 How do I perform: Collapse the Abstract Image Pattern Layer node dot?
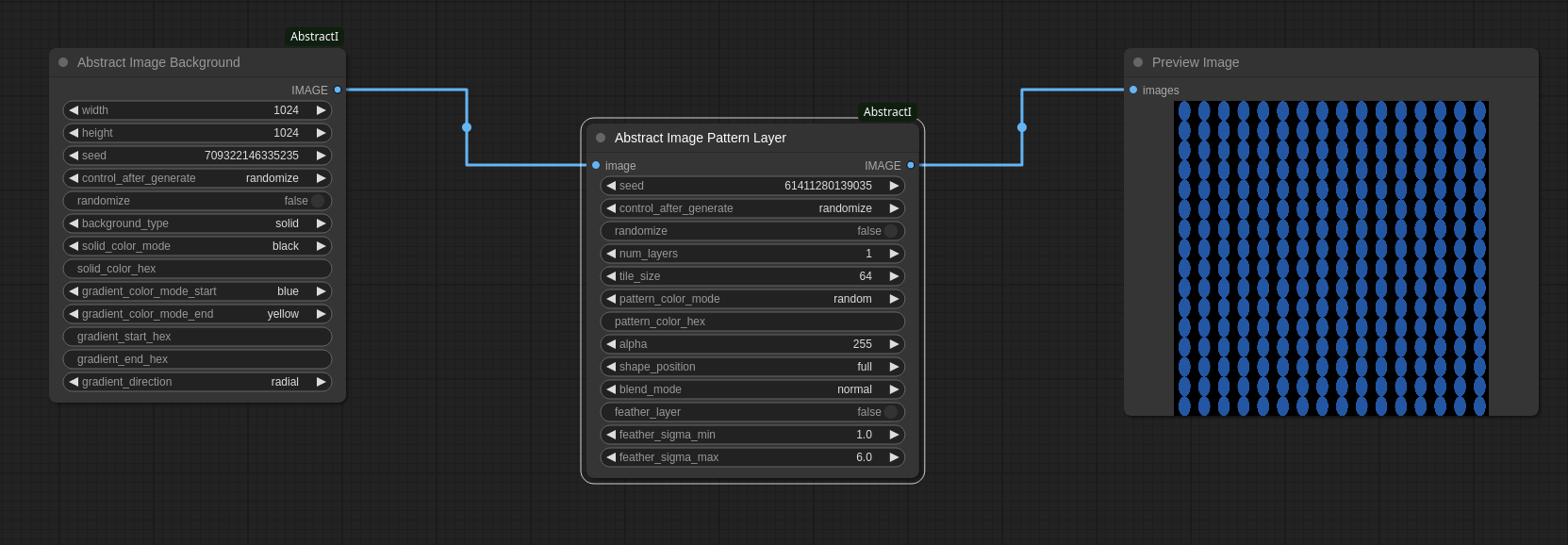601,138
